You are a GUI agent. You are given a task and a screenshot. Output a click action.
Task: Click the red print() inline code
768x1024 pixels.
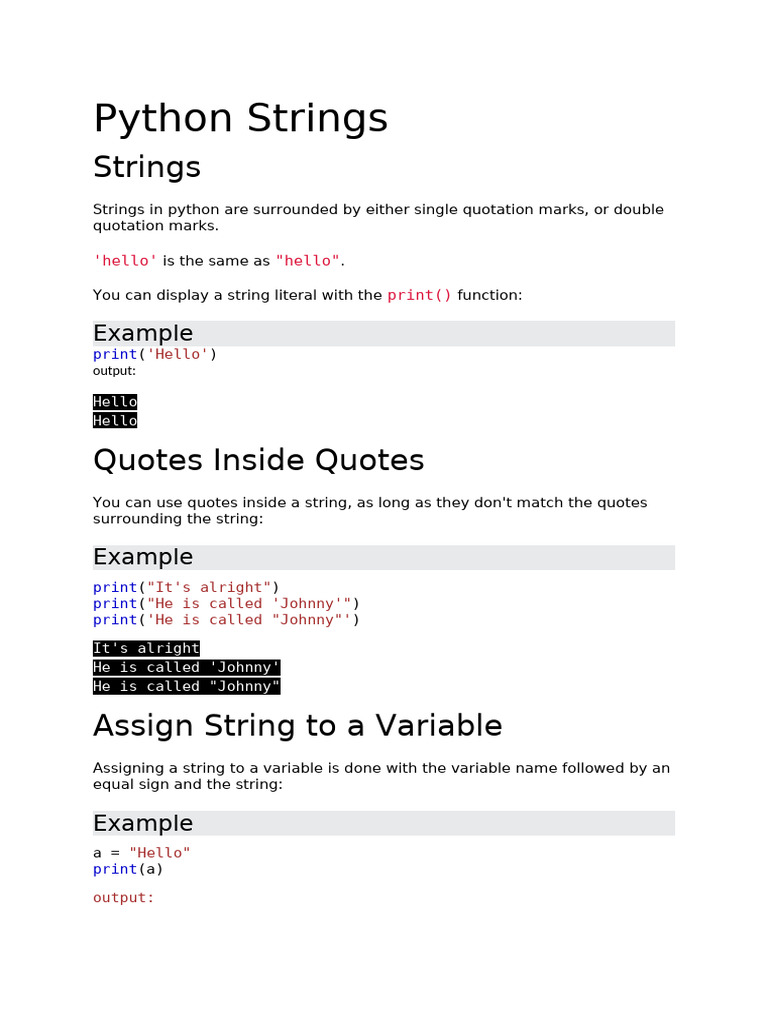tap(419, 295)
